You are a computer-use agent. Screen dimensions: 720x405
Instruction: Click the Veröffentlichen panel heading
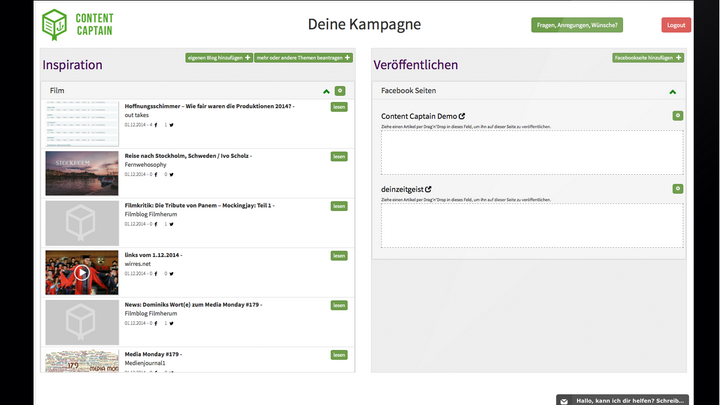(x=416, y=65)
